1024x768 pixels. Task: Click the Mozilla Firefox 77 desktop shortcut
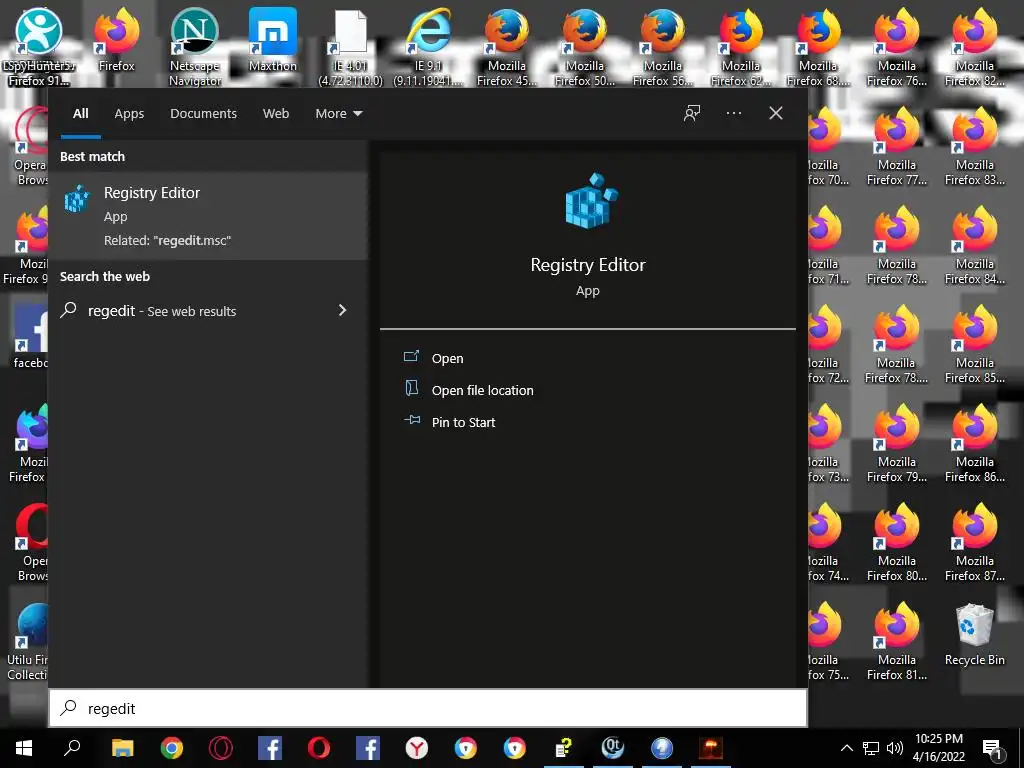coord(897,146)
